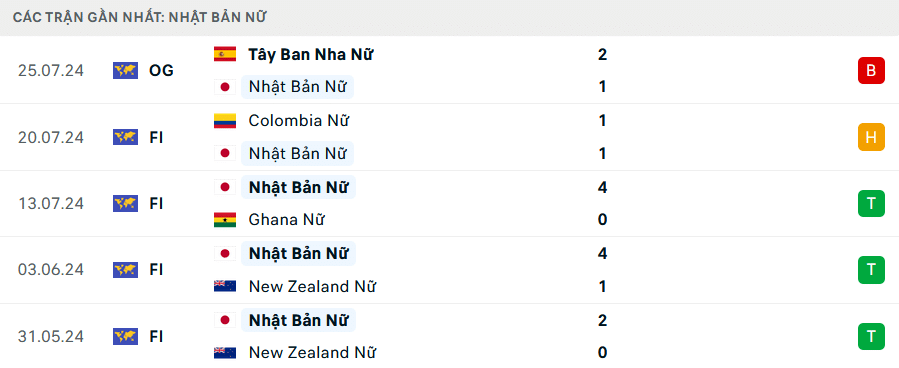The image size is (899, 368).
Task: Click the red B loss result badge
Action: [871, 71]
